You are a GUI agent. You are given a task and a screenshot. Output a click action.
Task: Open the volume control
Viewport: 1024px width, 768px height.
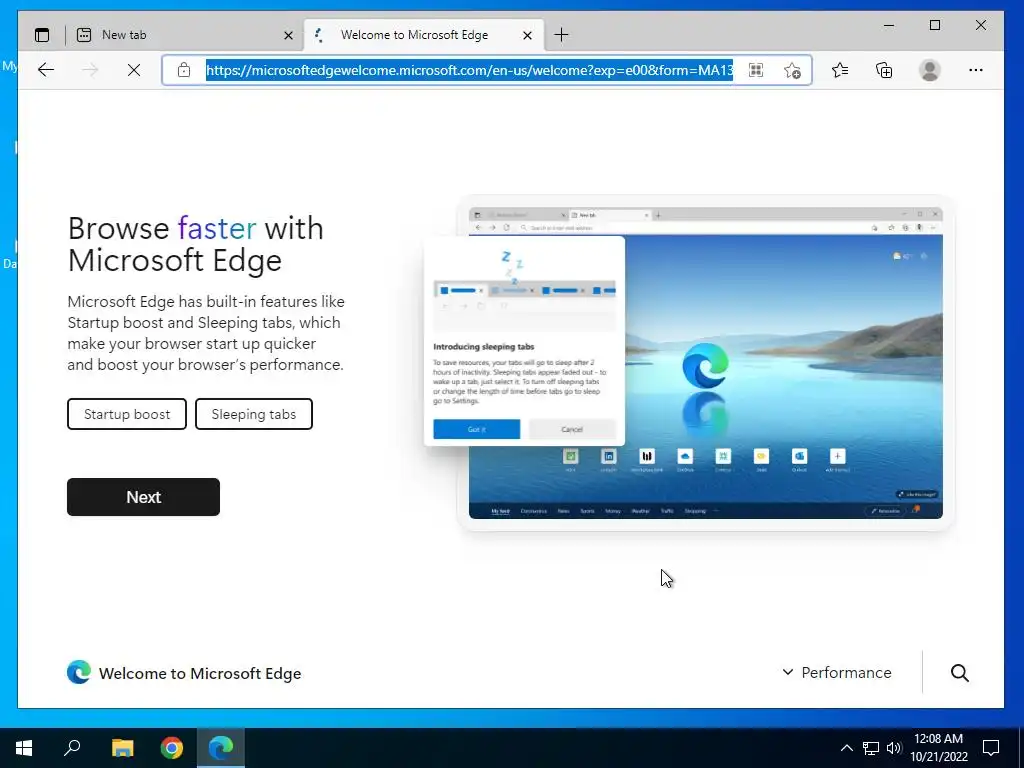(x=894, y=748)
